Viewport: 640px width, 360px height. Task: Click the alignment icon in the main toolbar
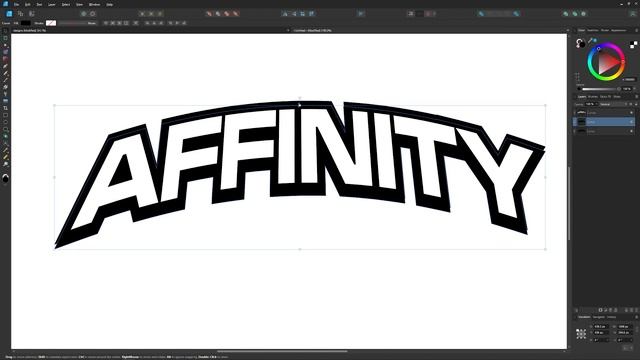[361, 13]
